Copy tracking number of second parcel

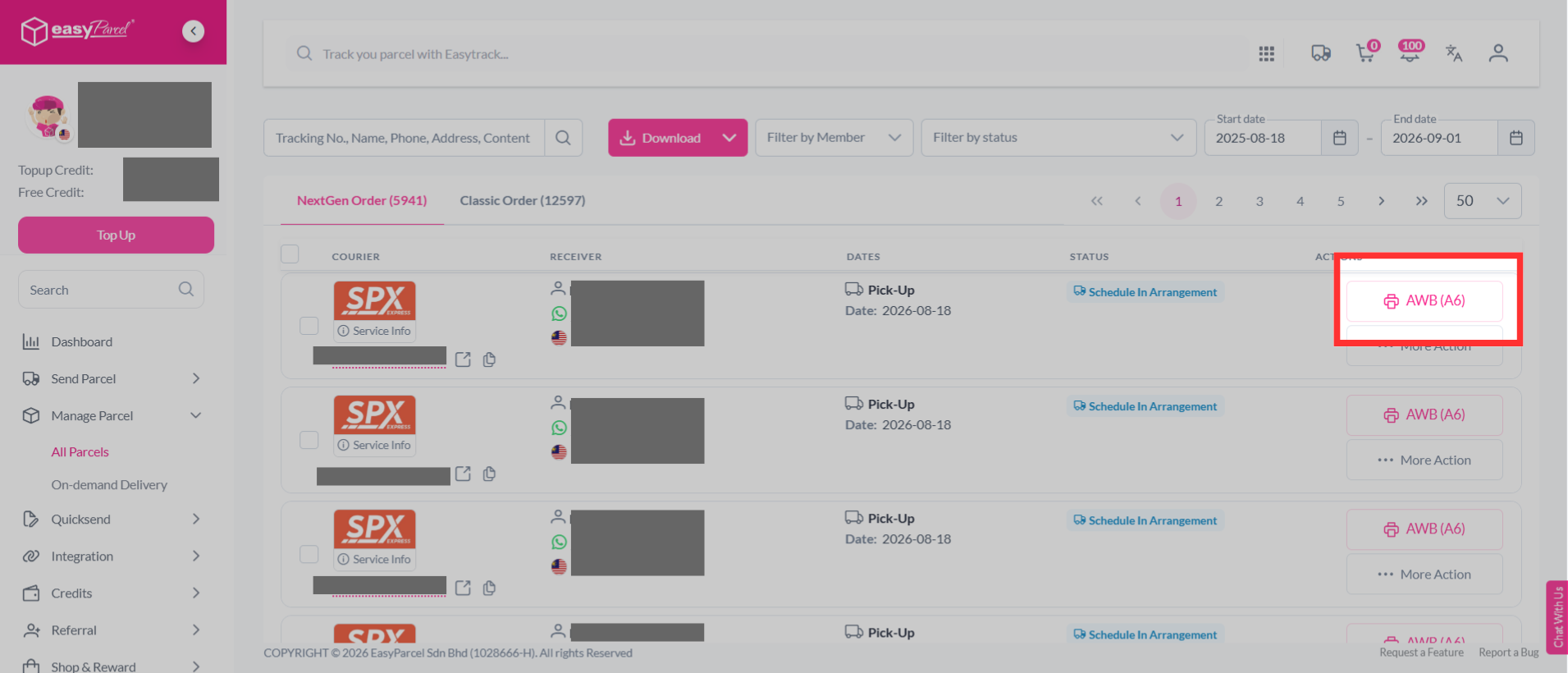pyautogui.click(x=489, y=474)
